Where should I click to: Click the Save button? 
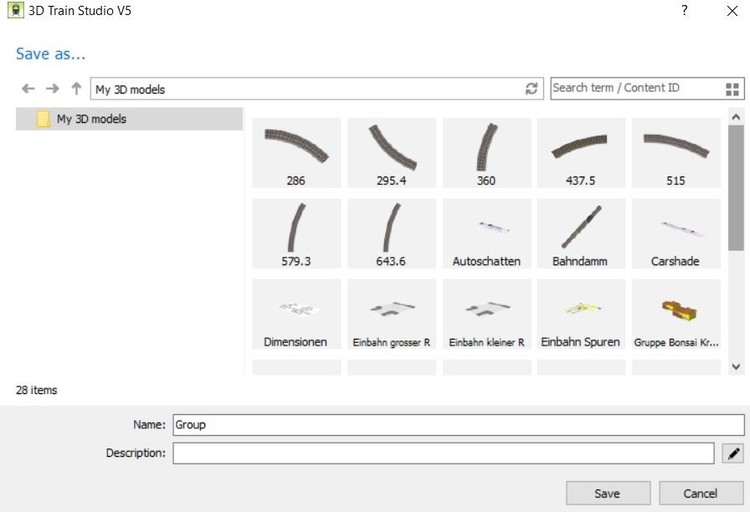point(608,493)
